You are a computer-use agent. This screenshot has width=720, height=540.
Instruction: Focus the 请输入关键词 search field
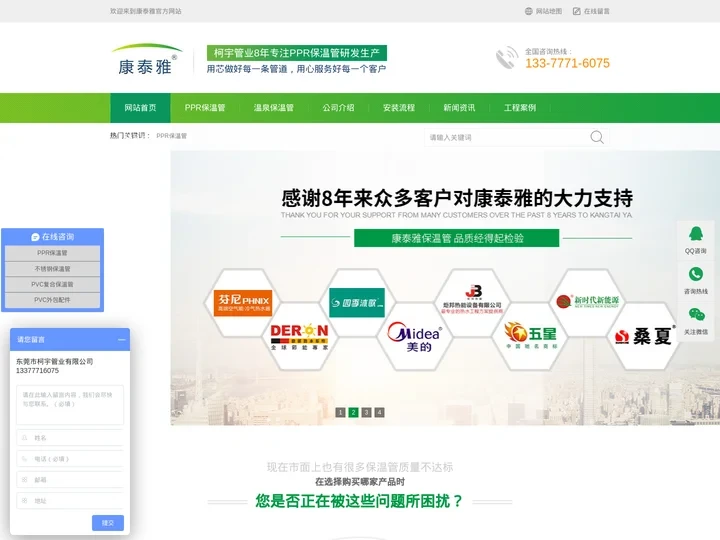(507, 137)
